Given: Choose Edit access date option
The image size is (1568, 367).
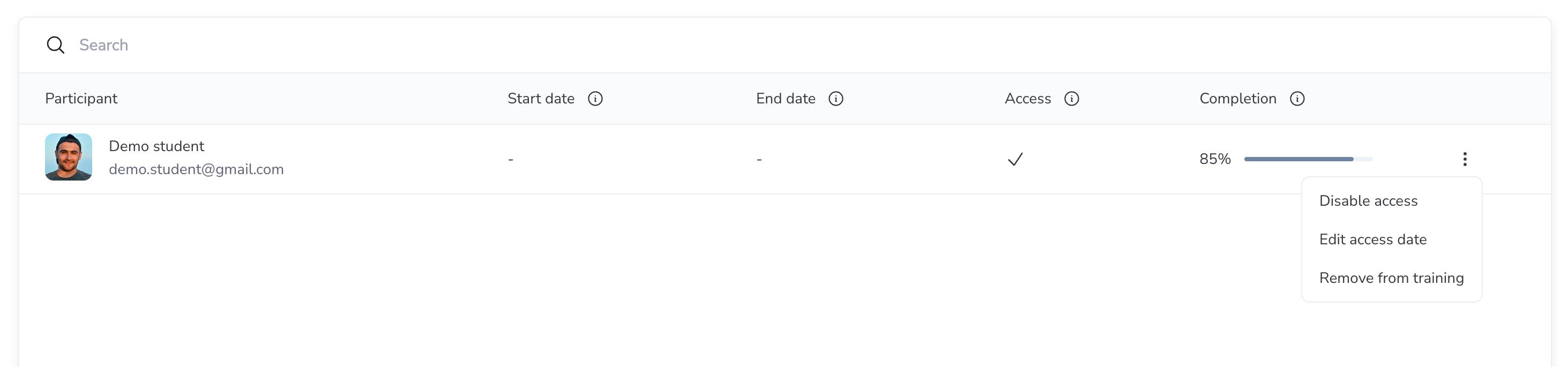Looking at the screenshot, I should [1372, 239].
